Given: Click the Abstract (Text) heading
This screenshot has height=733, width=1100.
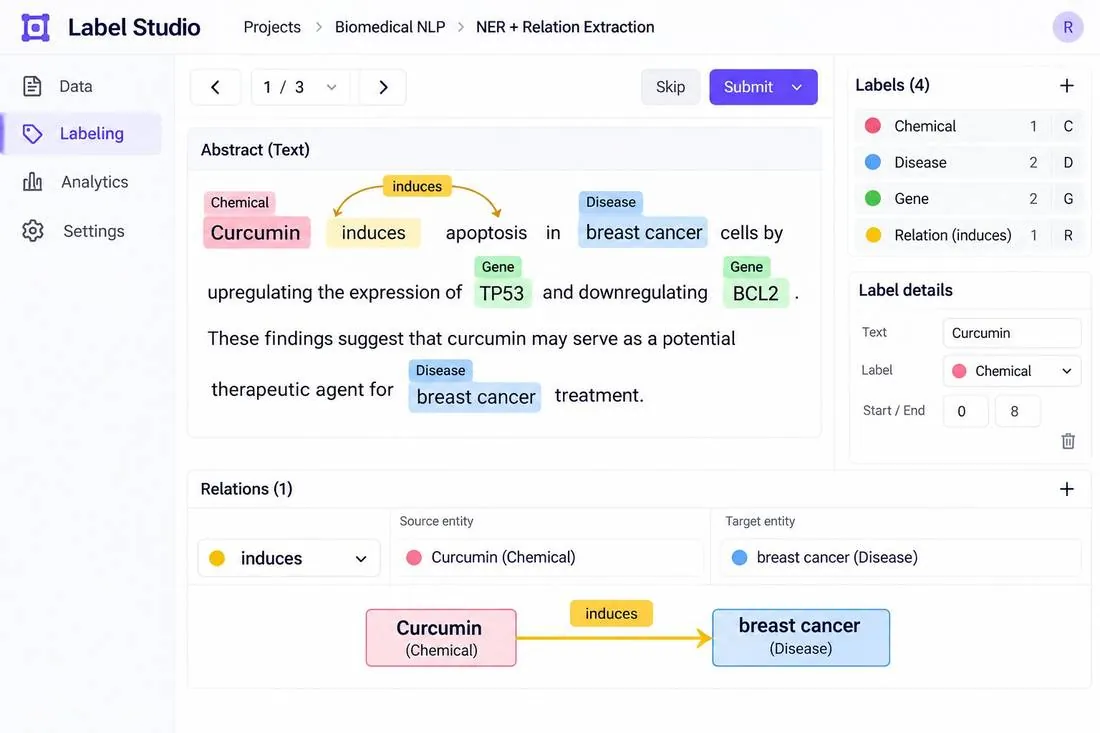Looking at the screenshot, I should pyautogui.click(x=255, y=149).
